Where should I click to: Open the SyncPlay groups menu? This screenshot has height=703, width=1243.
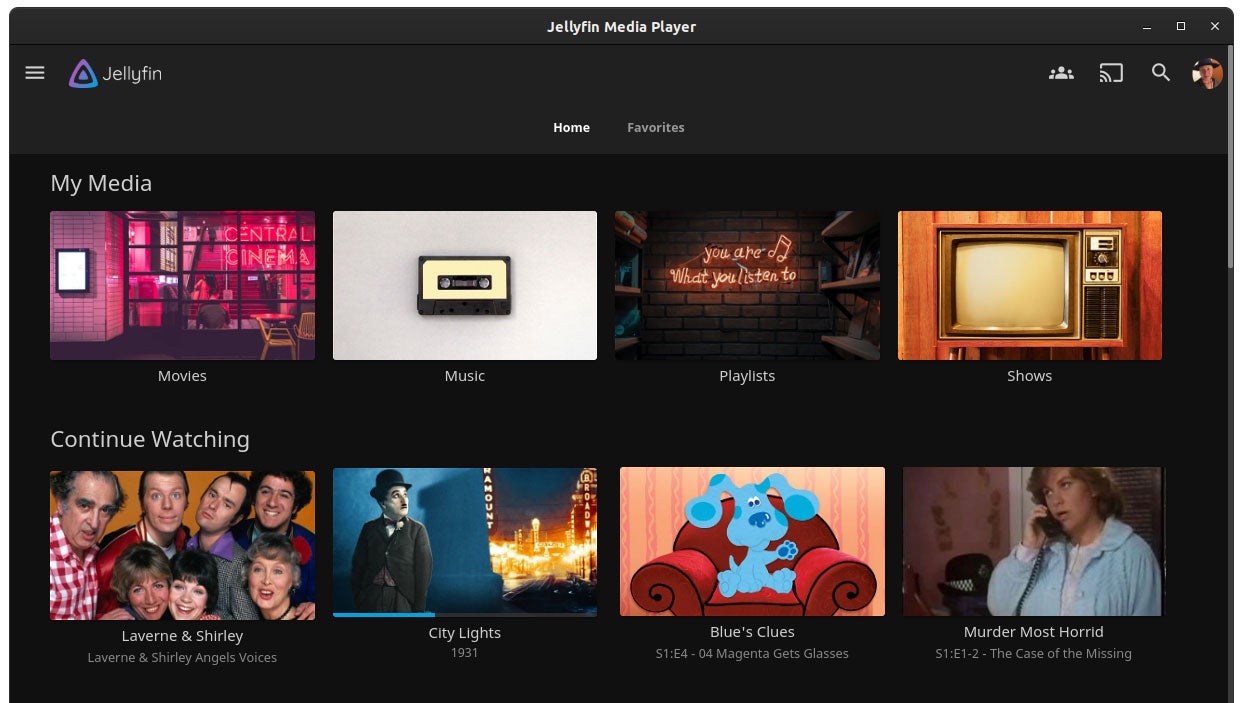tap(1061, 72)
